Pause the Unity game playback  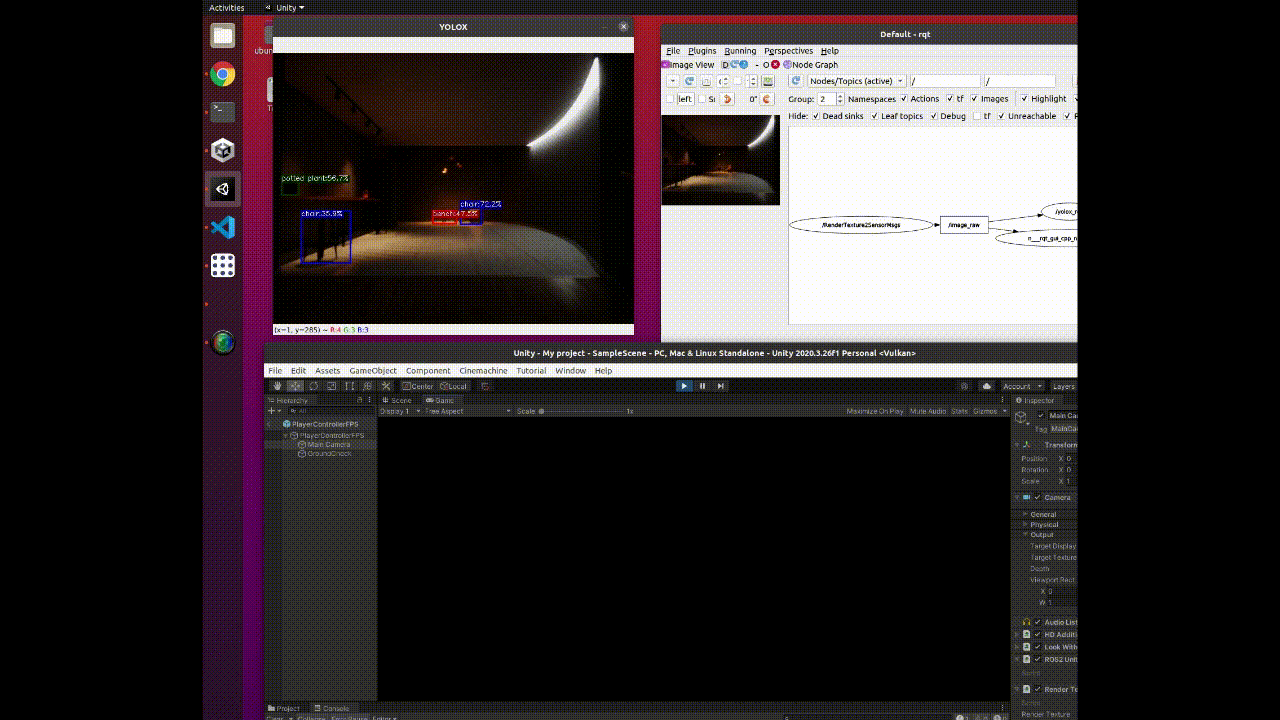[702, 386]
